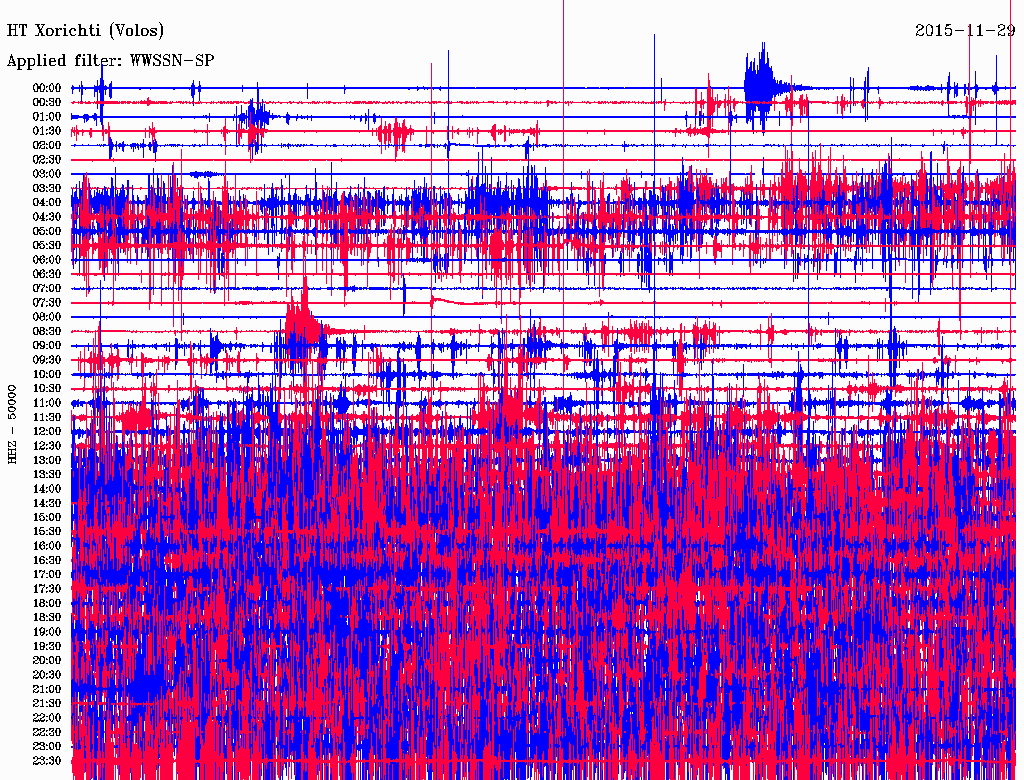
Task: Click the 03:30 time label
Action: tap(47, 188)
